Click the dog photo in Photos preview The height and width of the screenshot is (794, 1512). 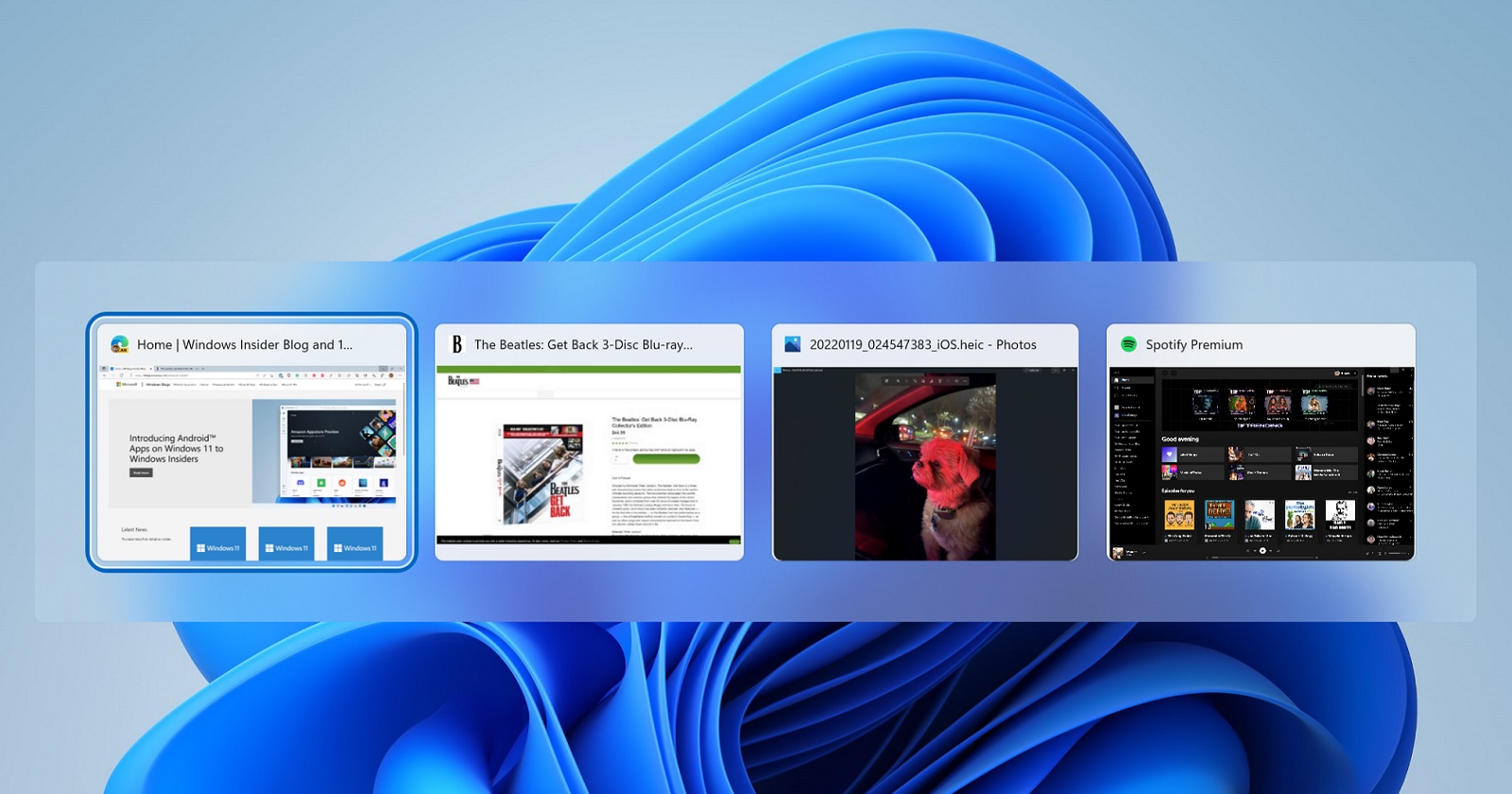[x=925, y=465]
